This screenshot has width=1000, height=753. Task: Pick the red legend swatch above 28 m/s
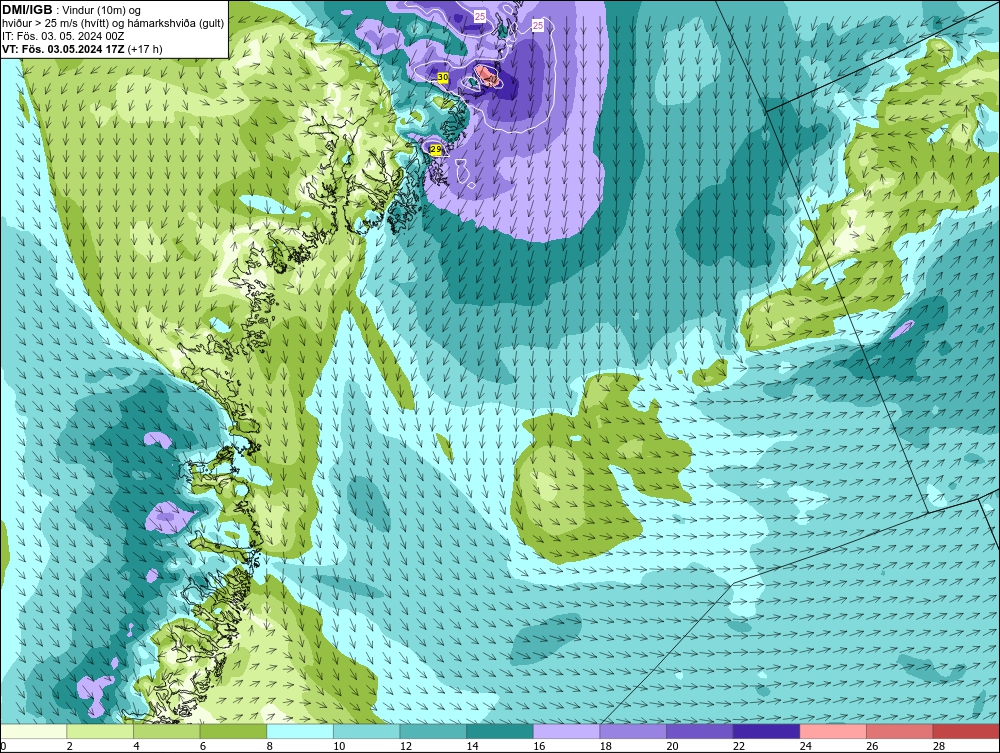(966, 731)
